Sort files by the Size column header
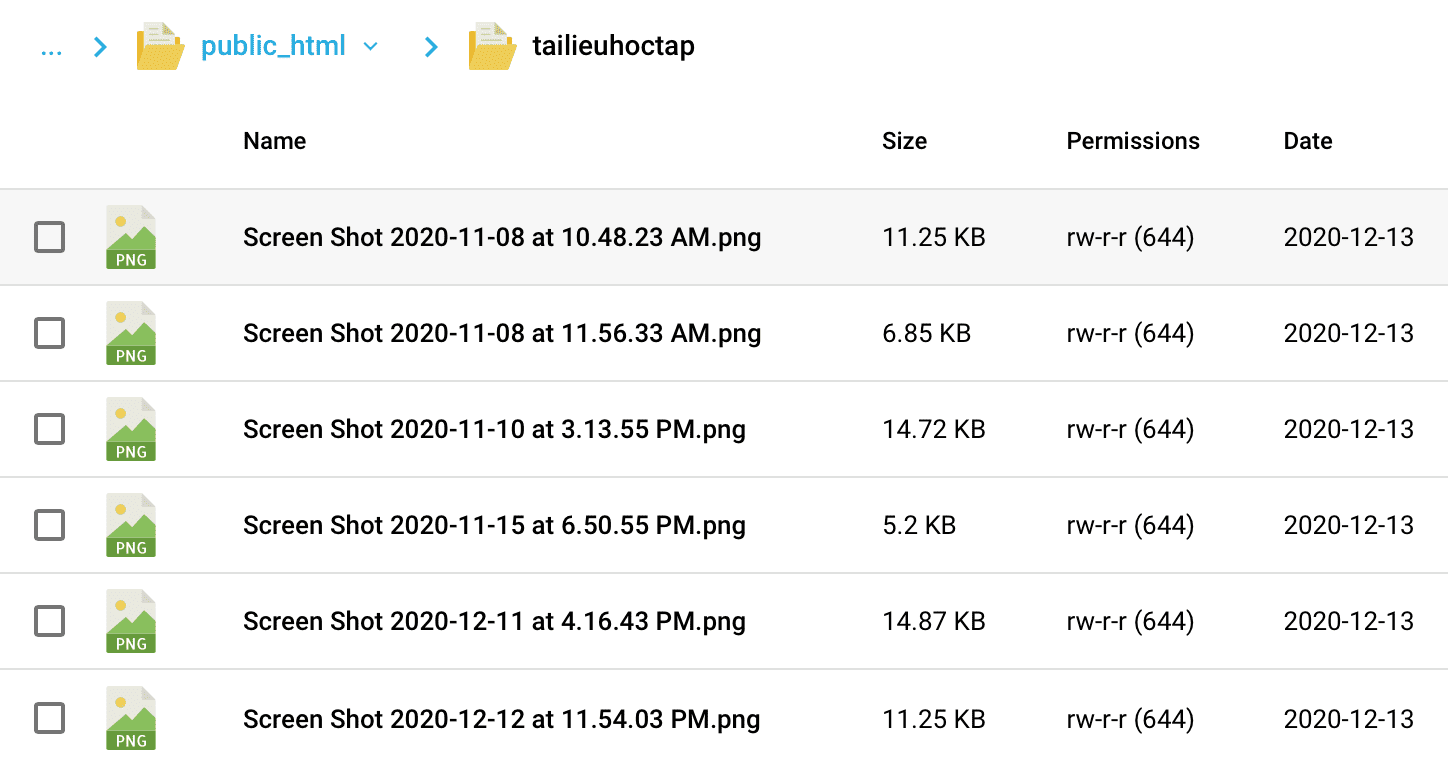 pos(904,141)
